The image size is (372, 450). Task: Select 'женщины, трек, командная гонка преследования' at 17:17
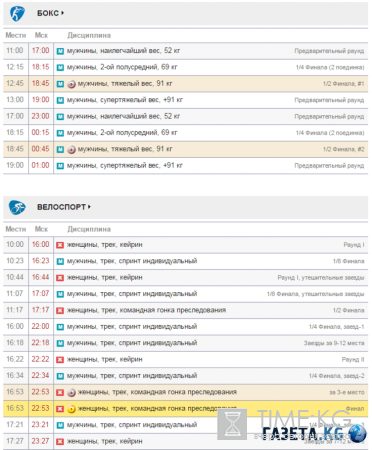[x=146, y=310]
